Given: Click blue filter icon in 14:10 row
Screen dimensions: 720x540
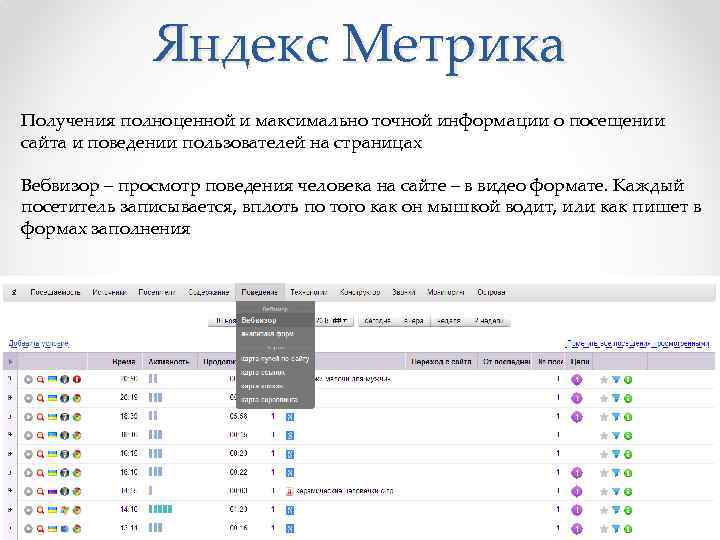Looking at the screenshot, I should [x=616, y=510].
